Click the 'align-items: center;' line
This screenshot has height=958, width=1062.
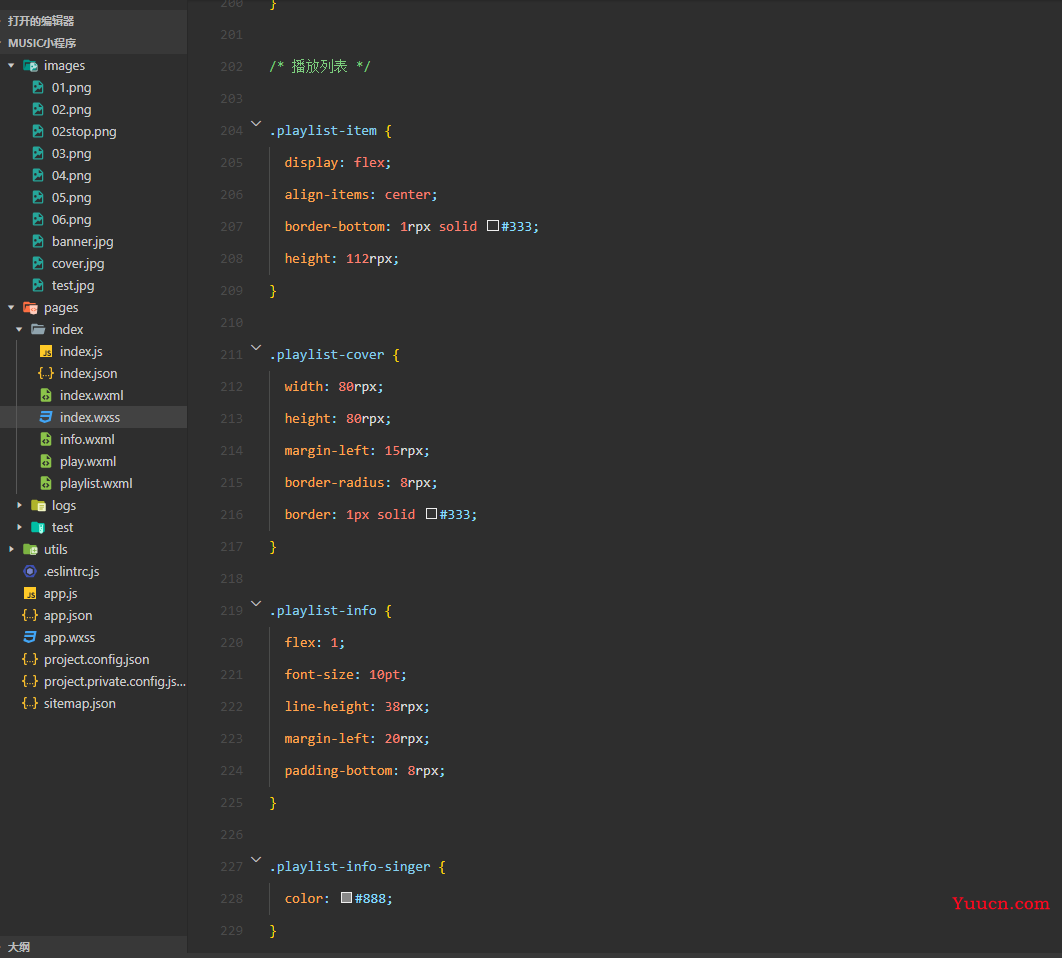pyautogui.click(x=361, y=194)
